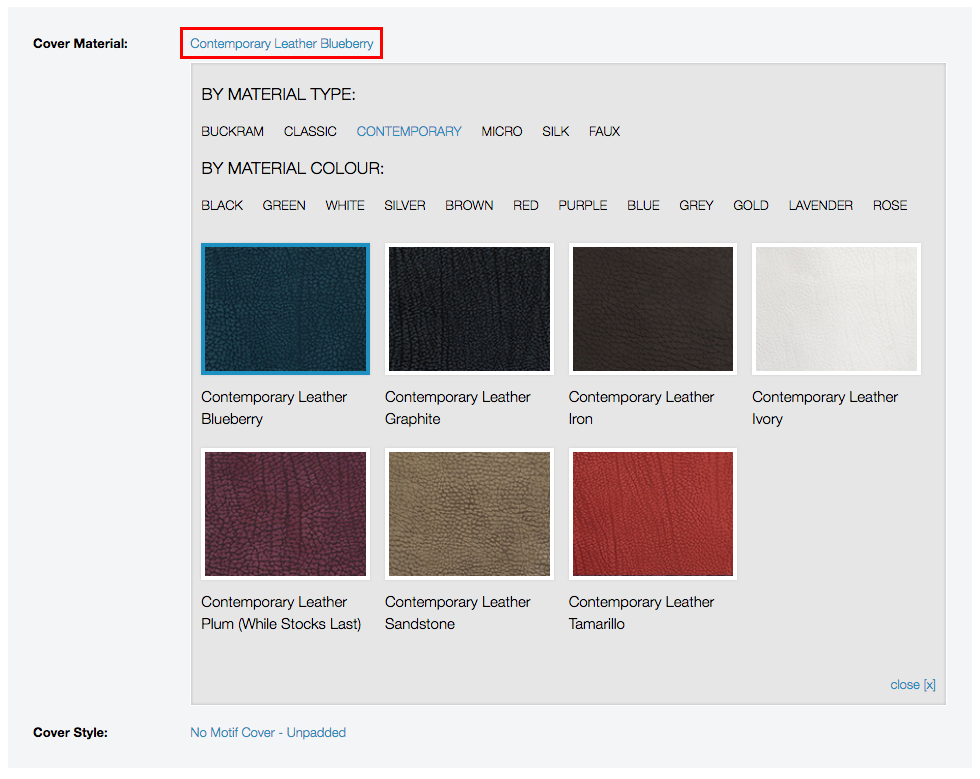Viewport: 980px width, 779px height.
Task: Filter materials by Classic type
Action: click(x=310, y=131)
